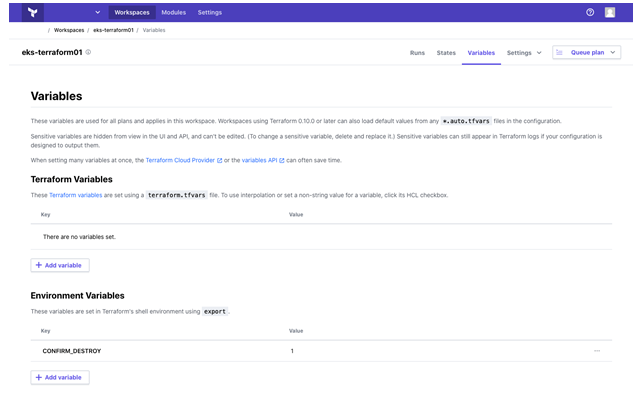Click the queue plan list icon
Image resolution: width=643 pixels, height=400 pixels.
561,52
